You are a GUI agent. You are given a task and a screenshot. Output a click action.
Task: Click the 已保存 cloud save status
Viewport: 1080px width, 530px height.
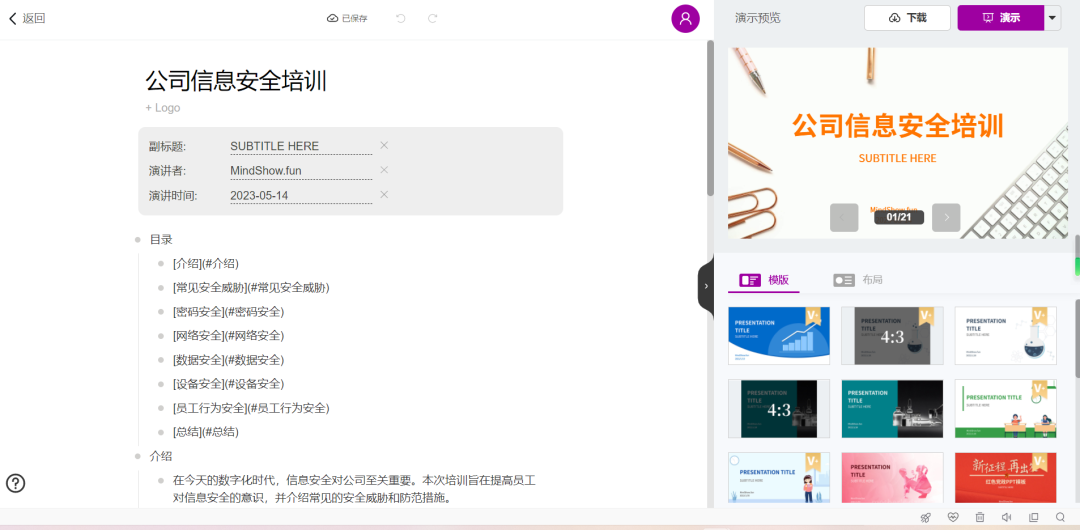pos(347,19)
